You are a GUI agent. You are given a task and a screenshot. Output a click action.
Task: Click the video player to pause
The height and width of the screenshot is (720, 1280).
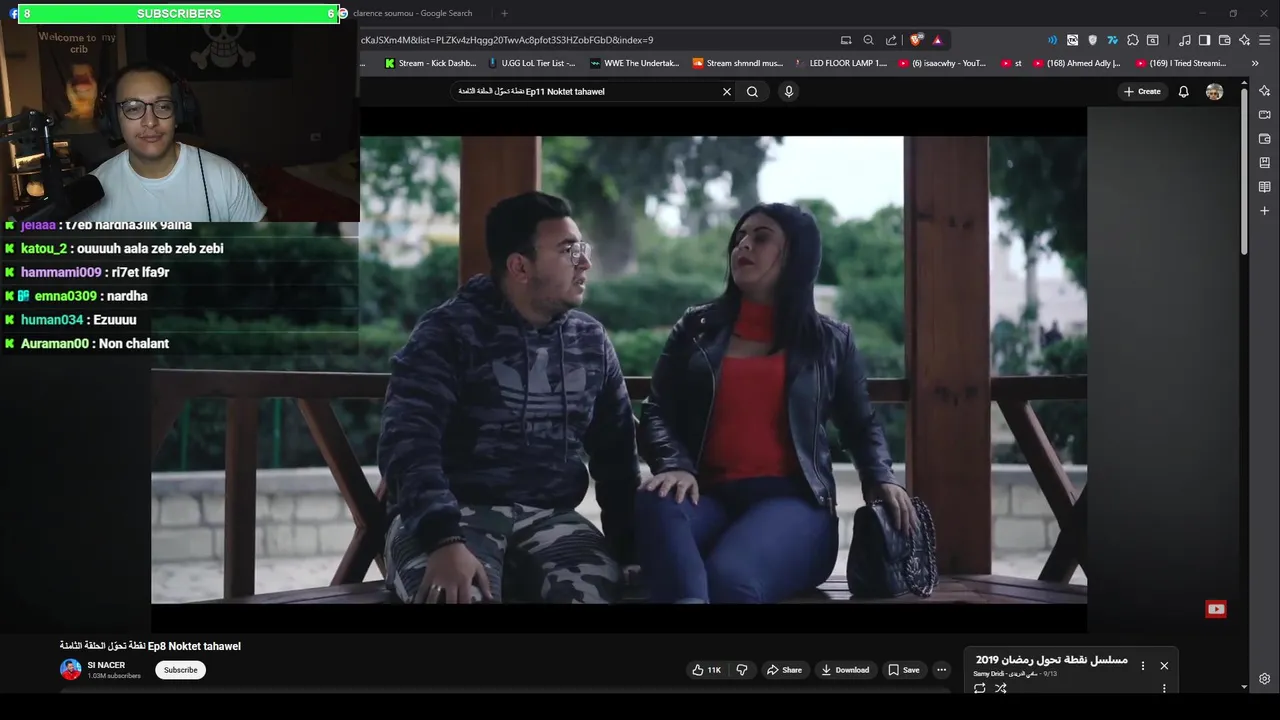(619, 370)
